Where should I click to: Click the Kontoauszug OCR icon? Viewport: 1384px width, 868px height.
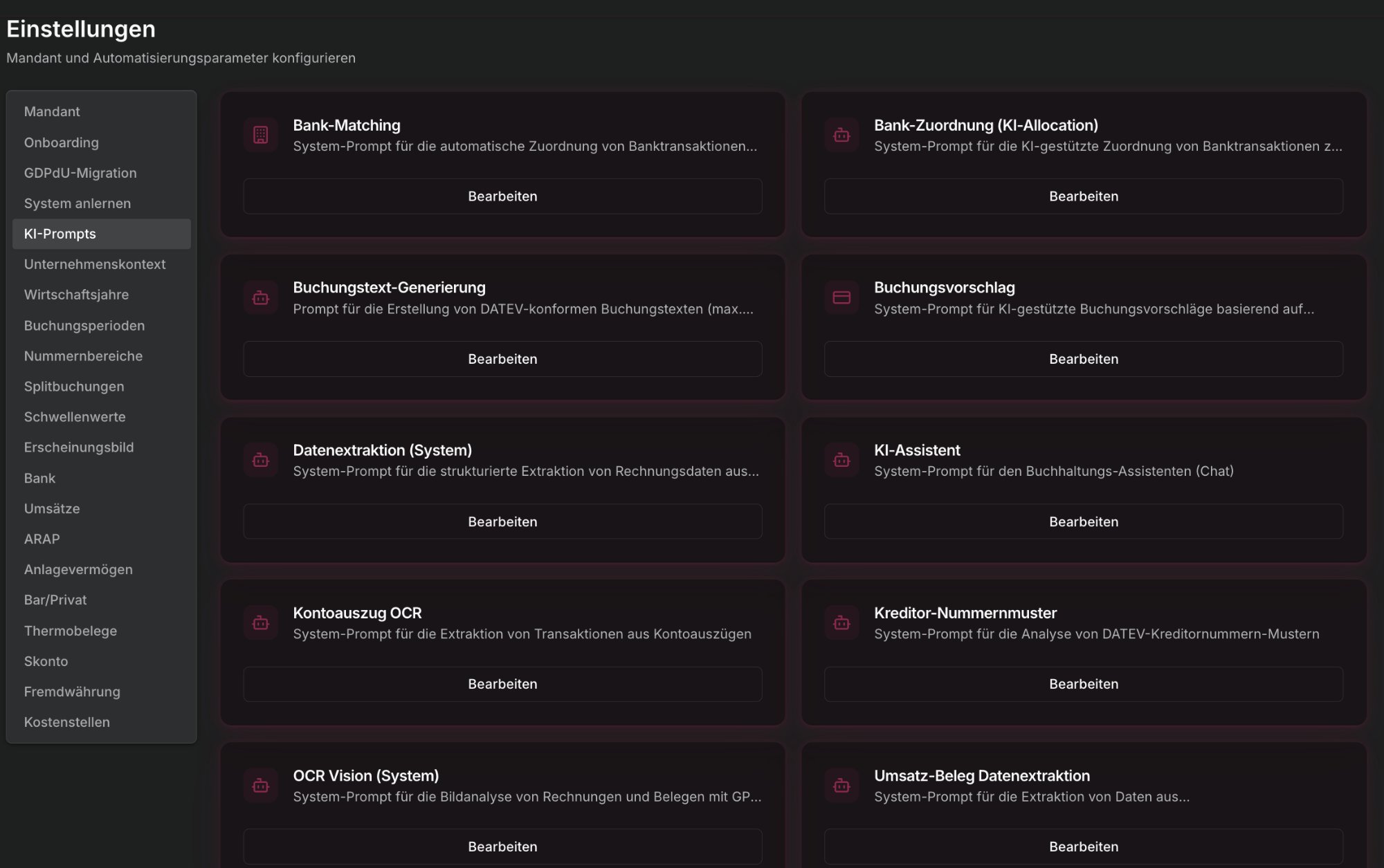coord(260,622)
